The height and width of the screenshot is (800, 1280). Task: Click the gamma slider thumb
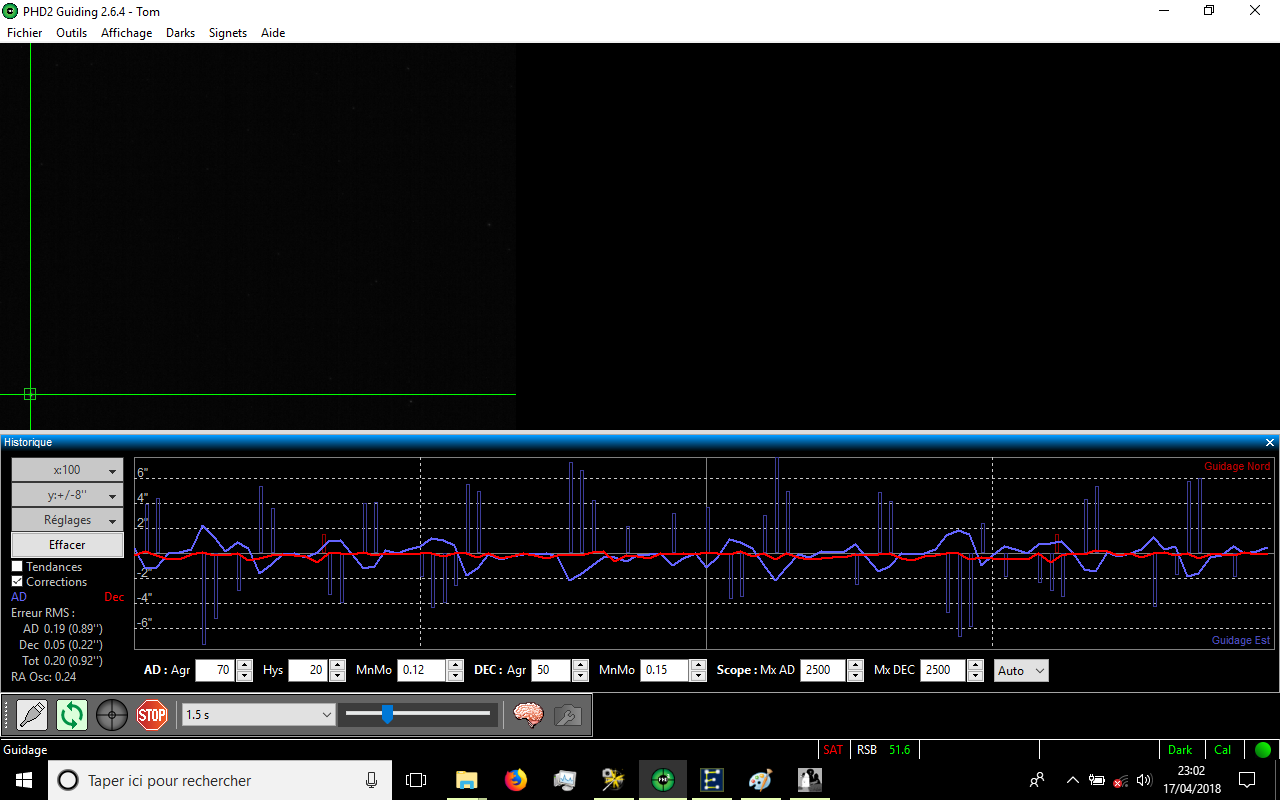(x=387, y=713)
